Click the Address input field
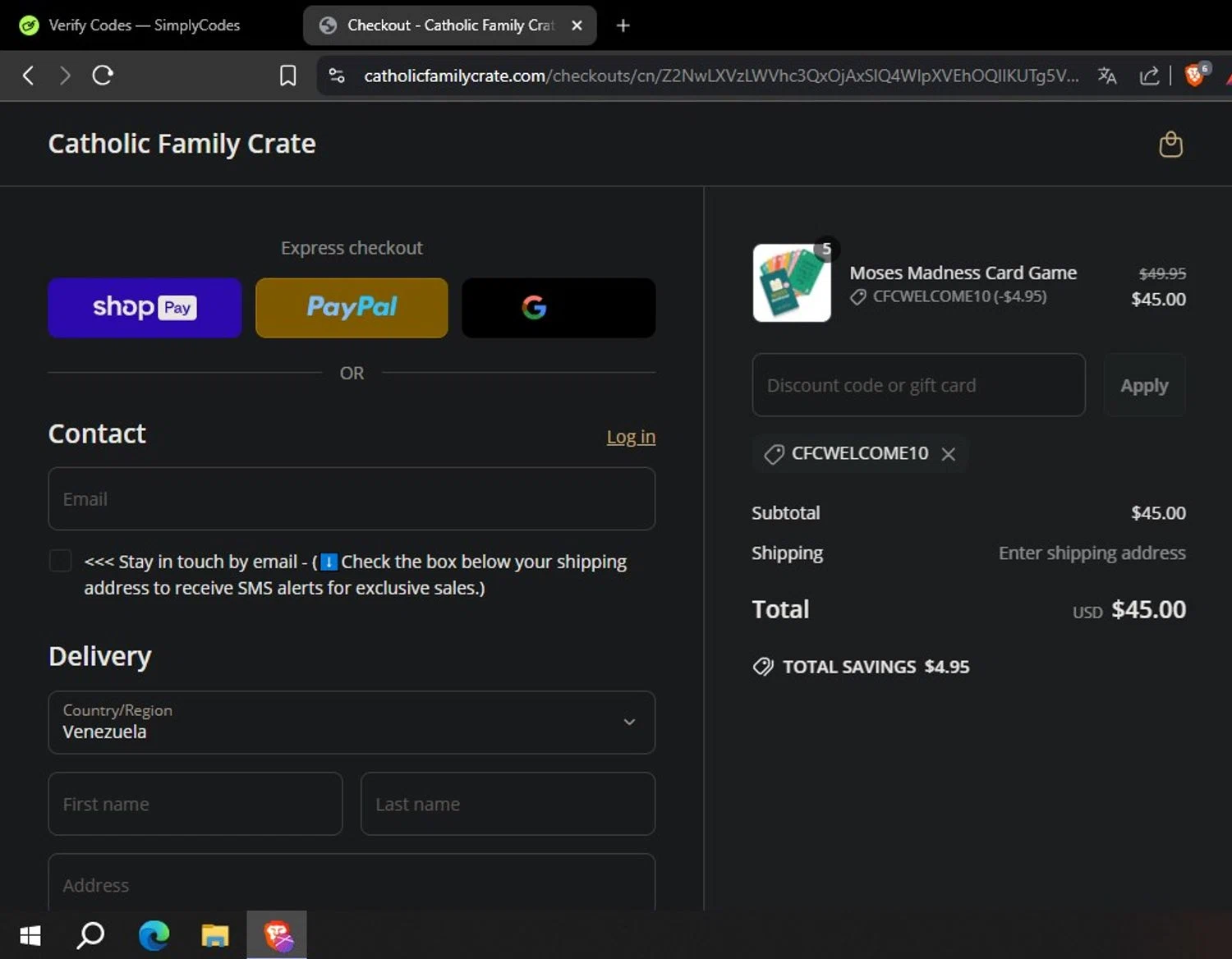This screenshot has width=1232, height=959. 352,883
